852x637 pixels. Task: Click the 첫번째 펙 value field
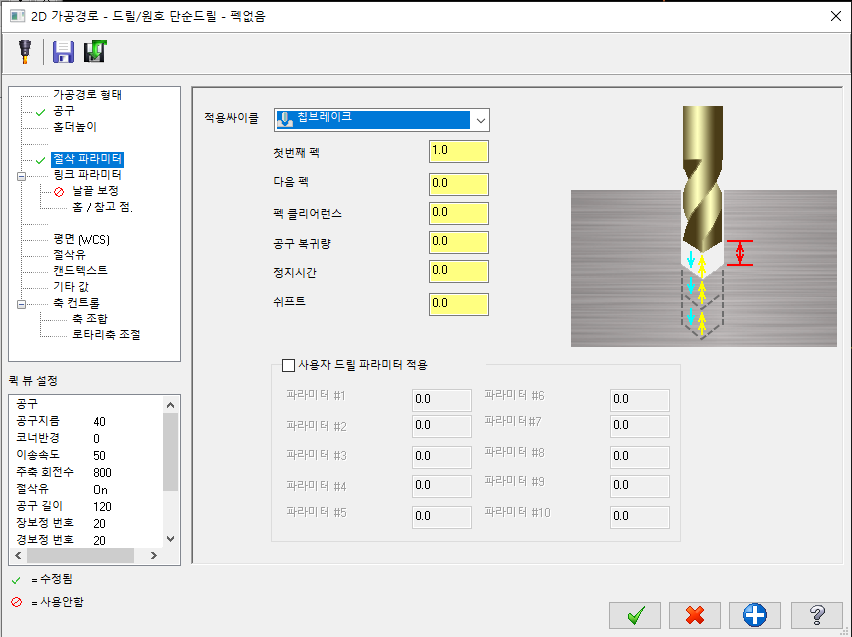tap(458, 151)
